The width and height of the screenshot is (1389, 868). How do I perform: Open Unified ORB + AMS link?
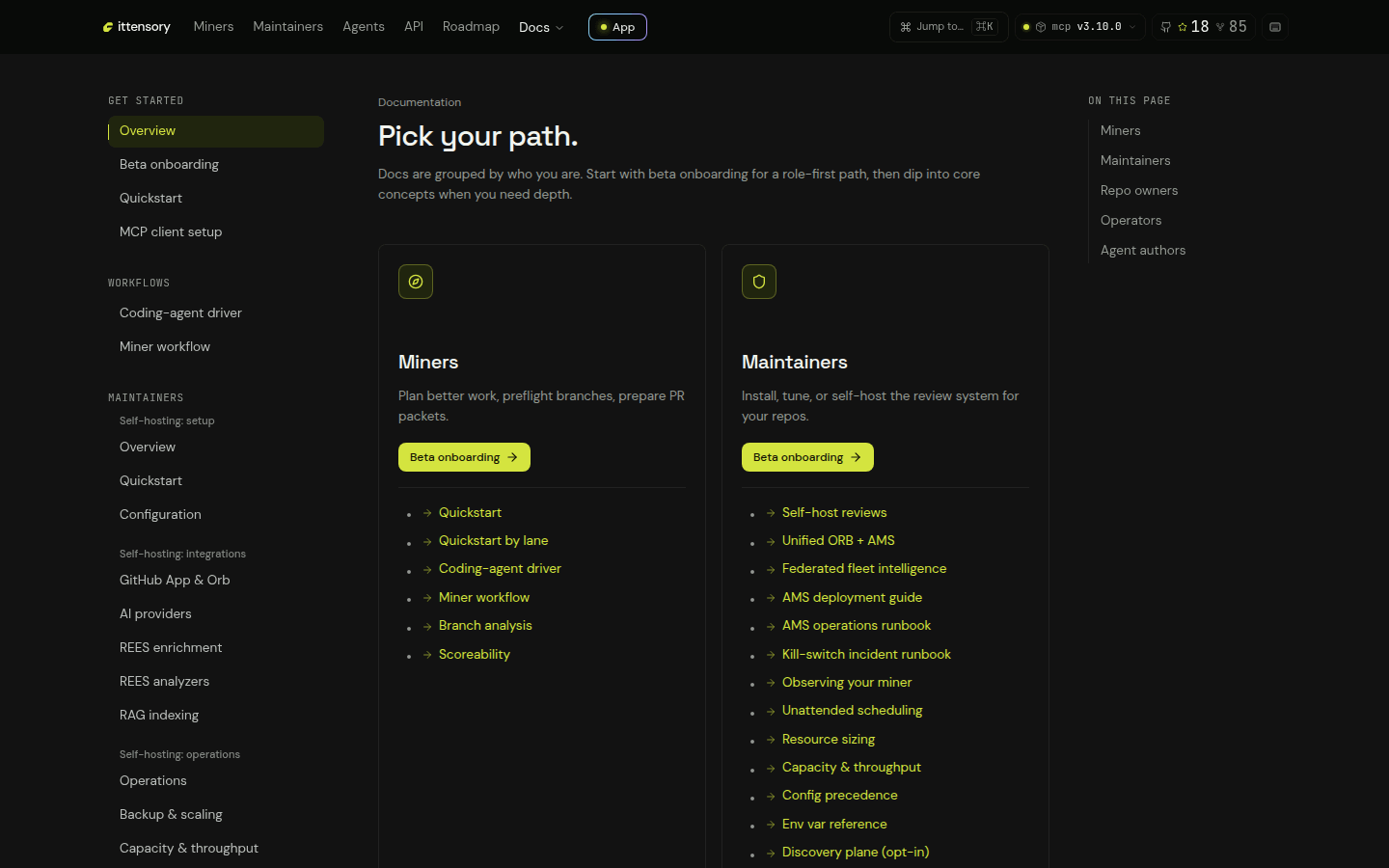pos(838,541)
